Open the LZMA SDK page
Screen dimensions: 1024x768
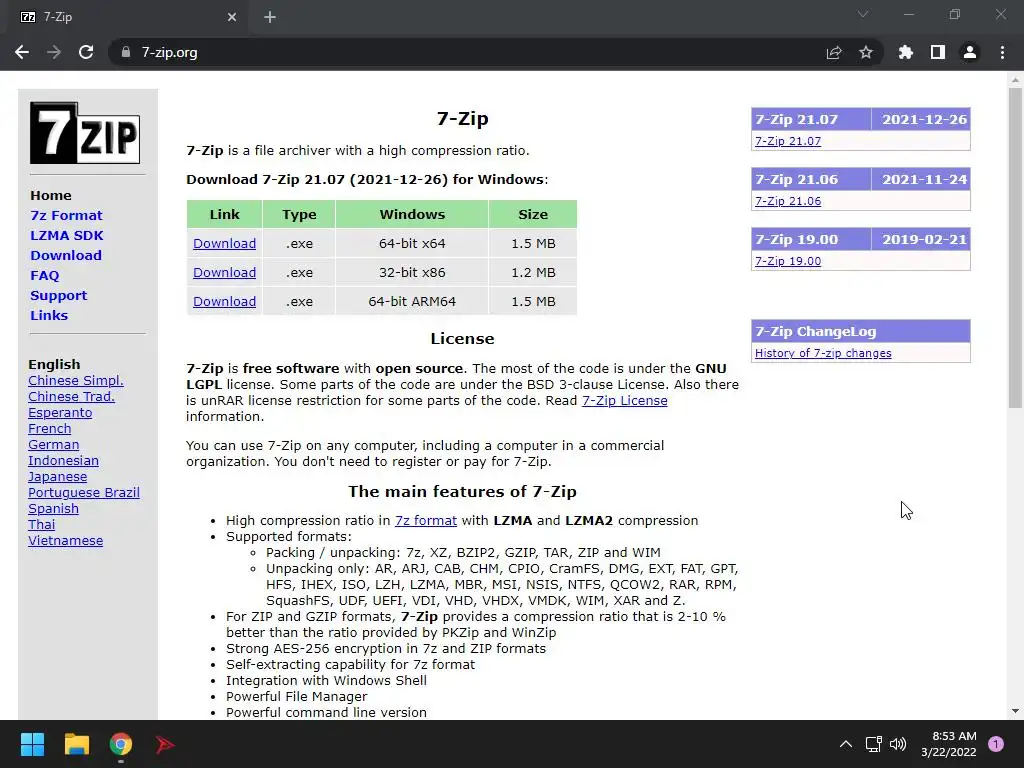(x=67, y=235)
